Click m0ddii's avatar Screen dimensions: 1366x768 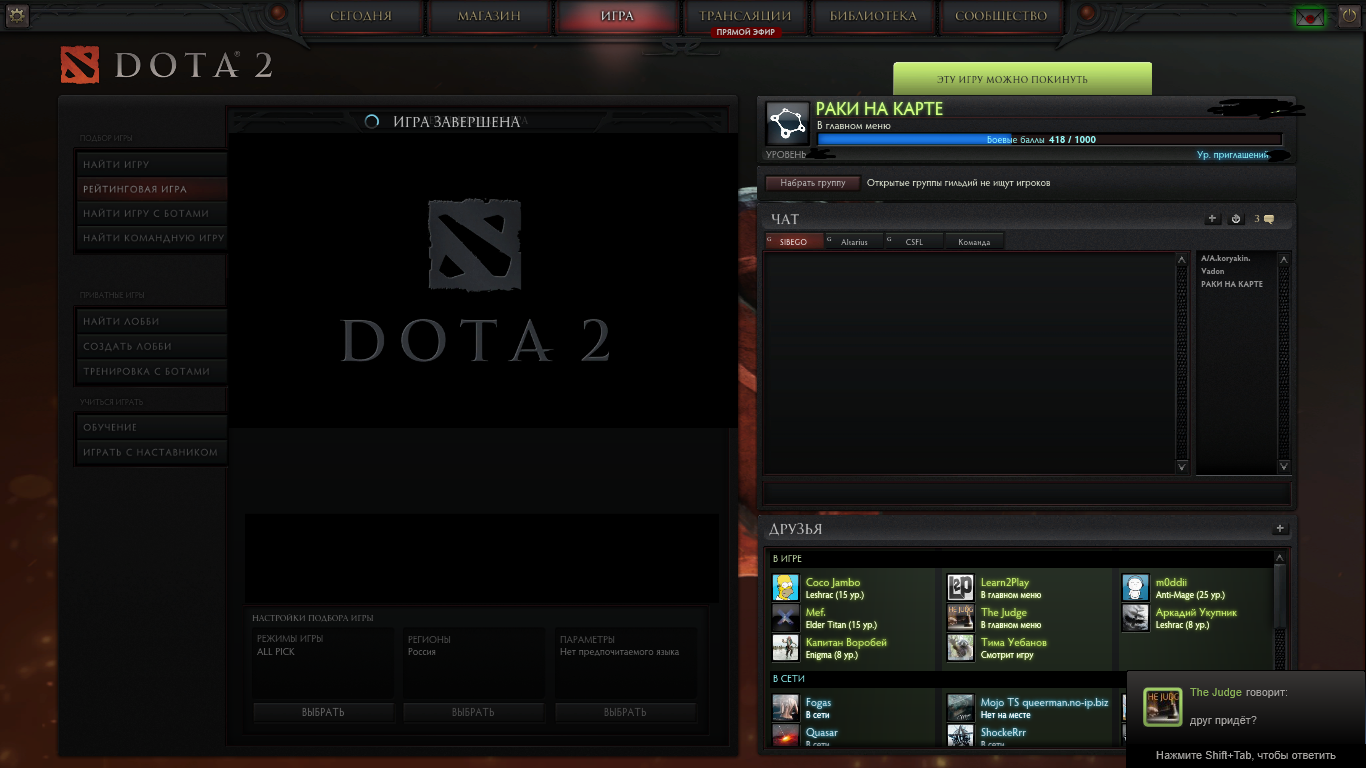pyautogui.click(x=1135, y=588)
